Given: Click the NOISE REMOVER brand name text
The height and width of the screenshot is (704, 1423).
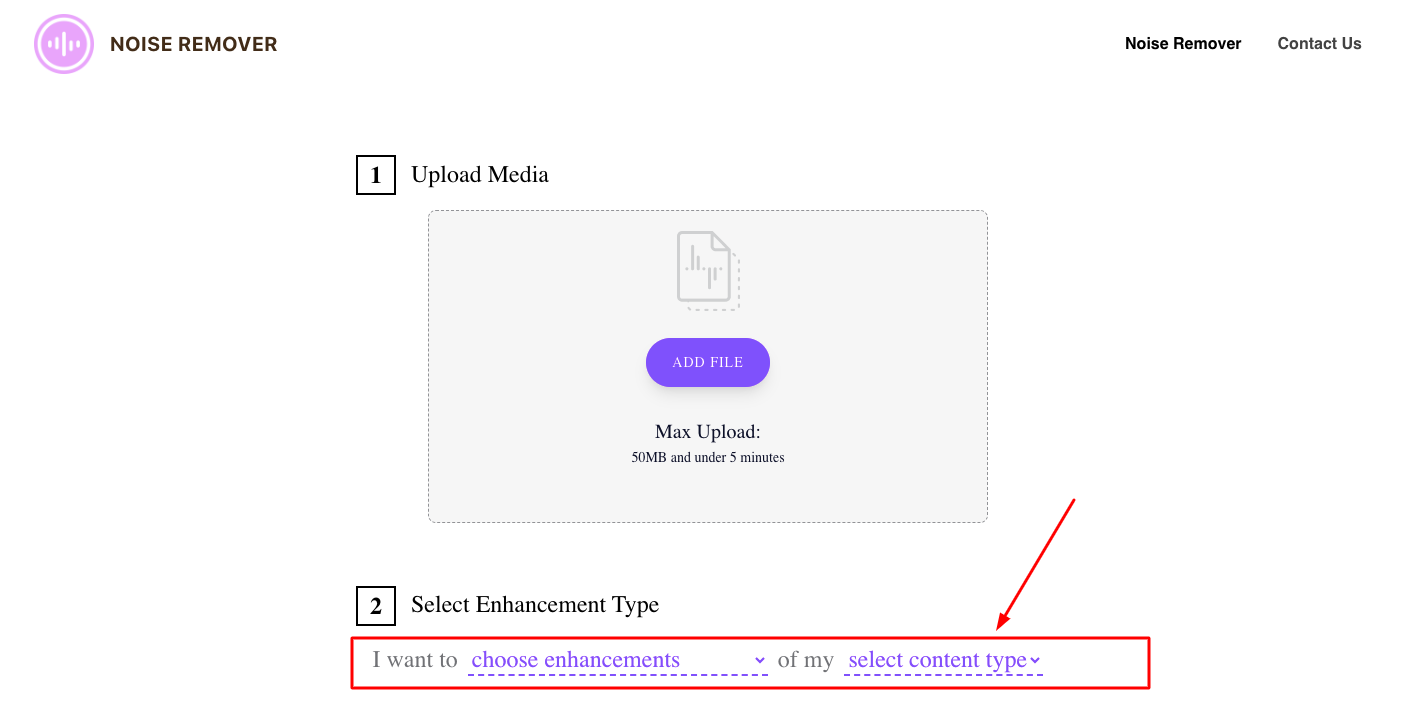Looking at the screenshot, I should point(194,44).
